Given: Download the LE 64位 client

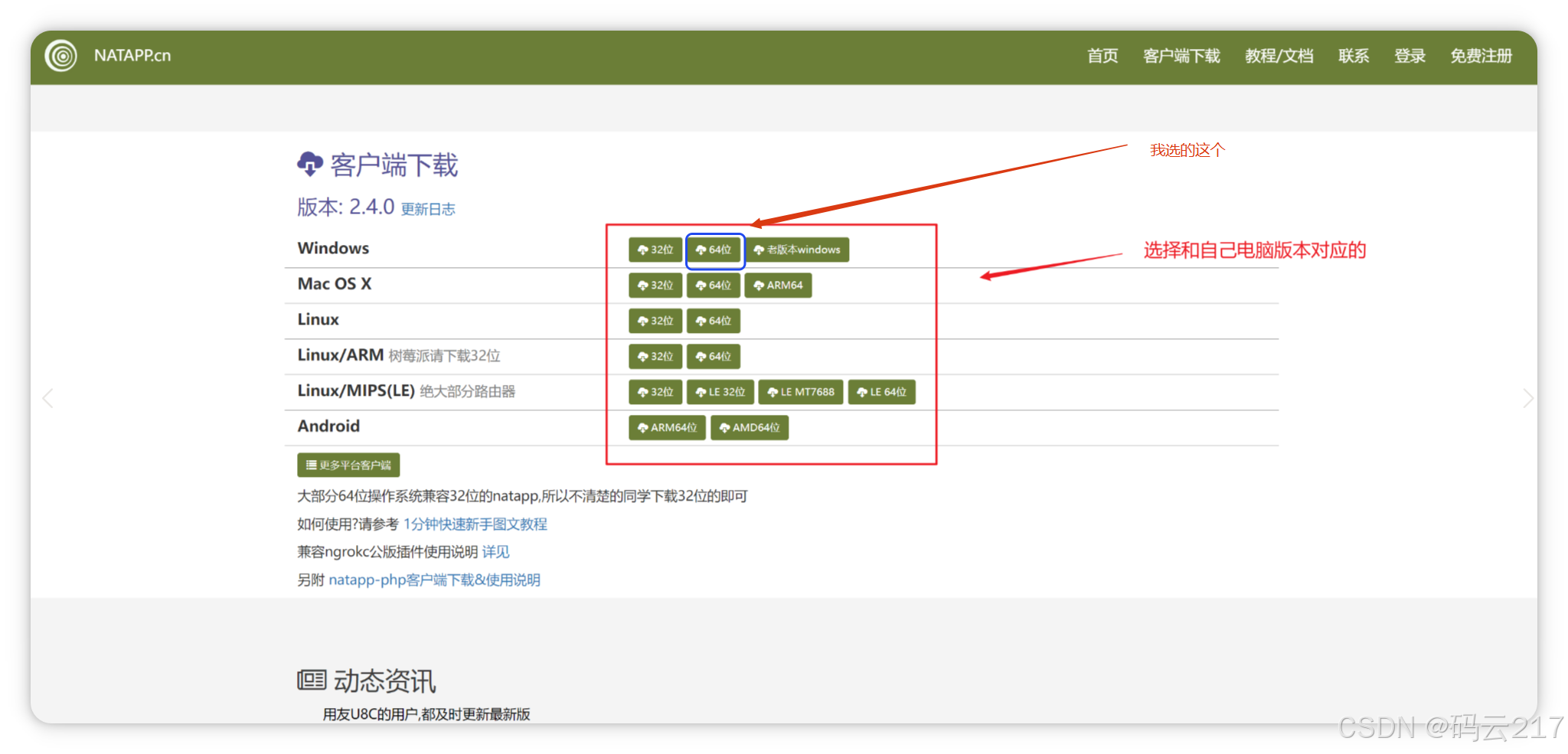Looking at the screenshot, I should click(881, 392).
